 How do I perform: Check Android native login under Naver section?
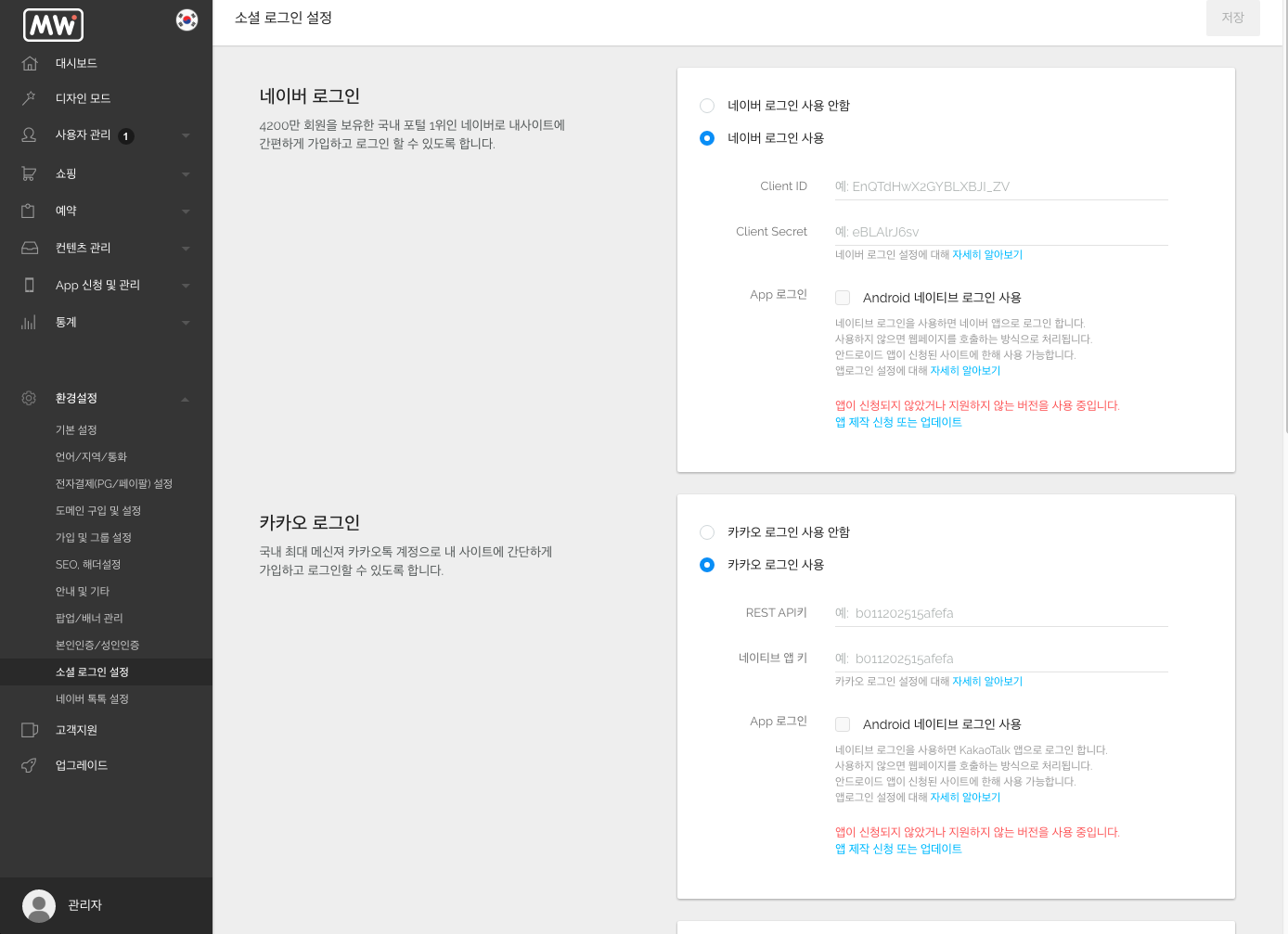tap(843, 298)
